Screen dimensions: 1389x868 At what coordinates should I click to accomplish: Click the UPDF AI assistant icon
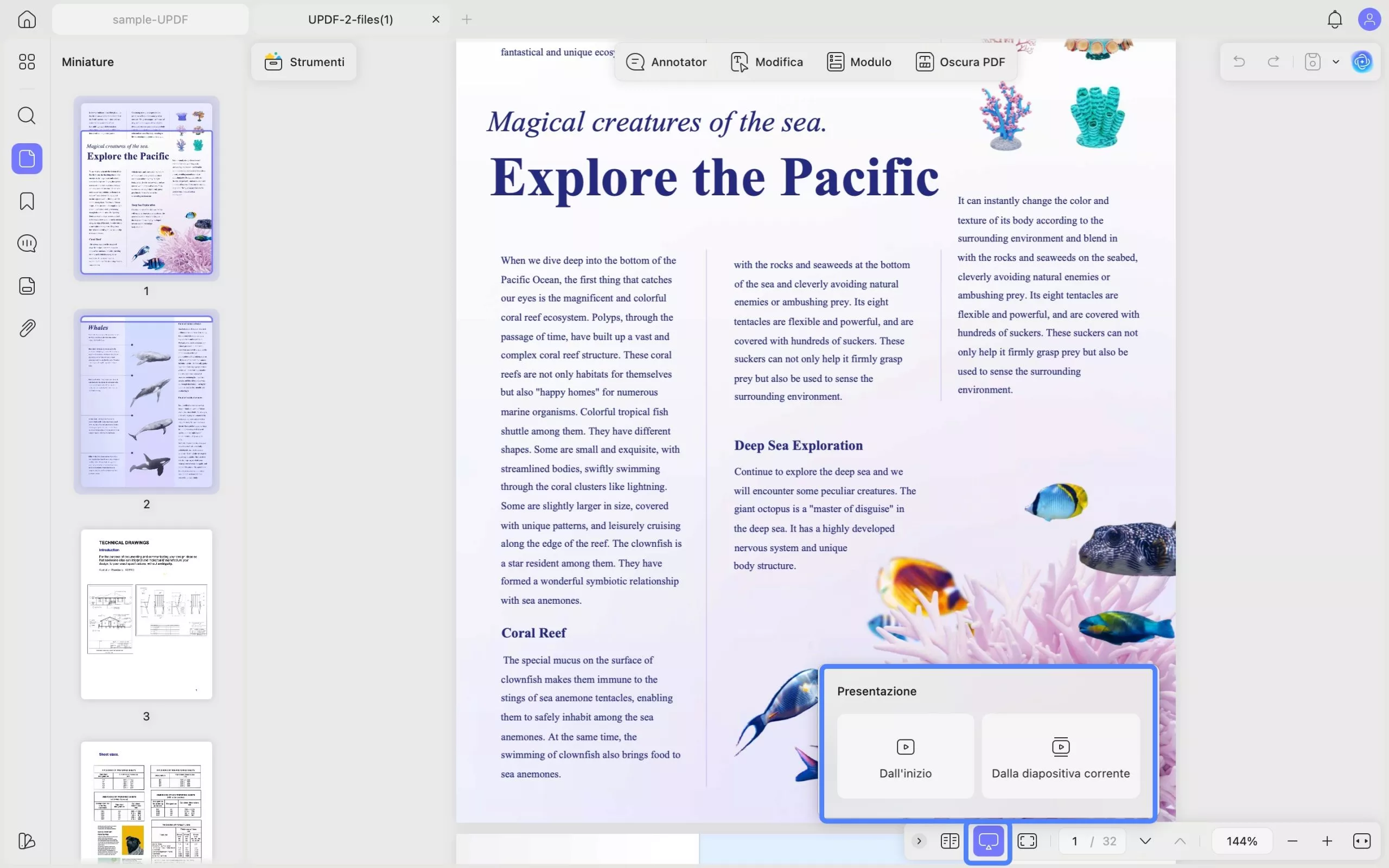click(1361, 61)
